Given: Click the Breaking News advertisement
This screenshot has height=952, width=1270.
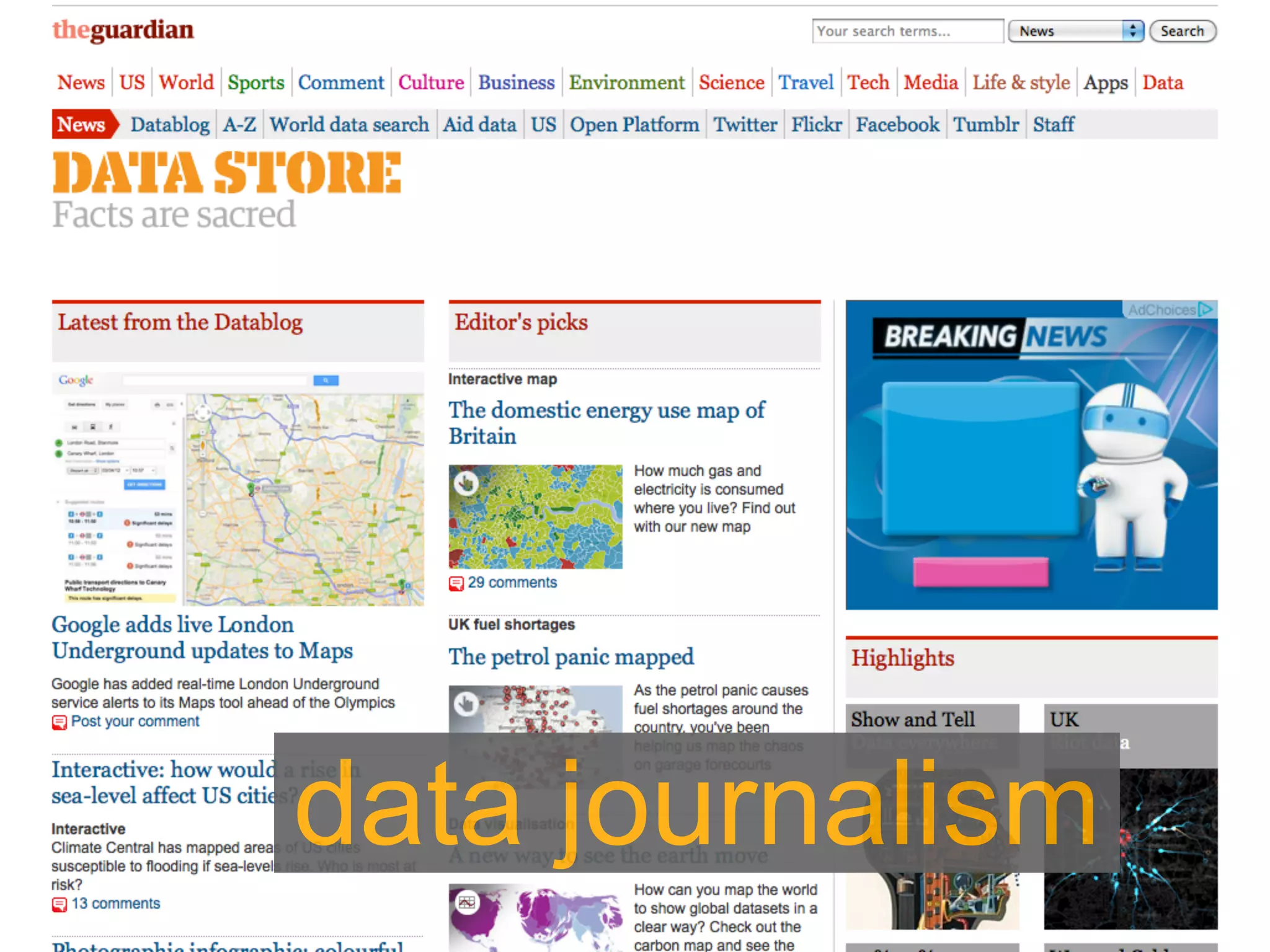Looking at the screenshot, I should click(x=1032, y=455).
